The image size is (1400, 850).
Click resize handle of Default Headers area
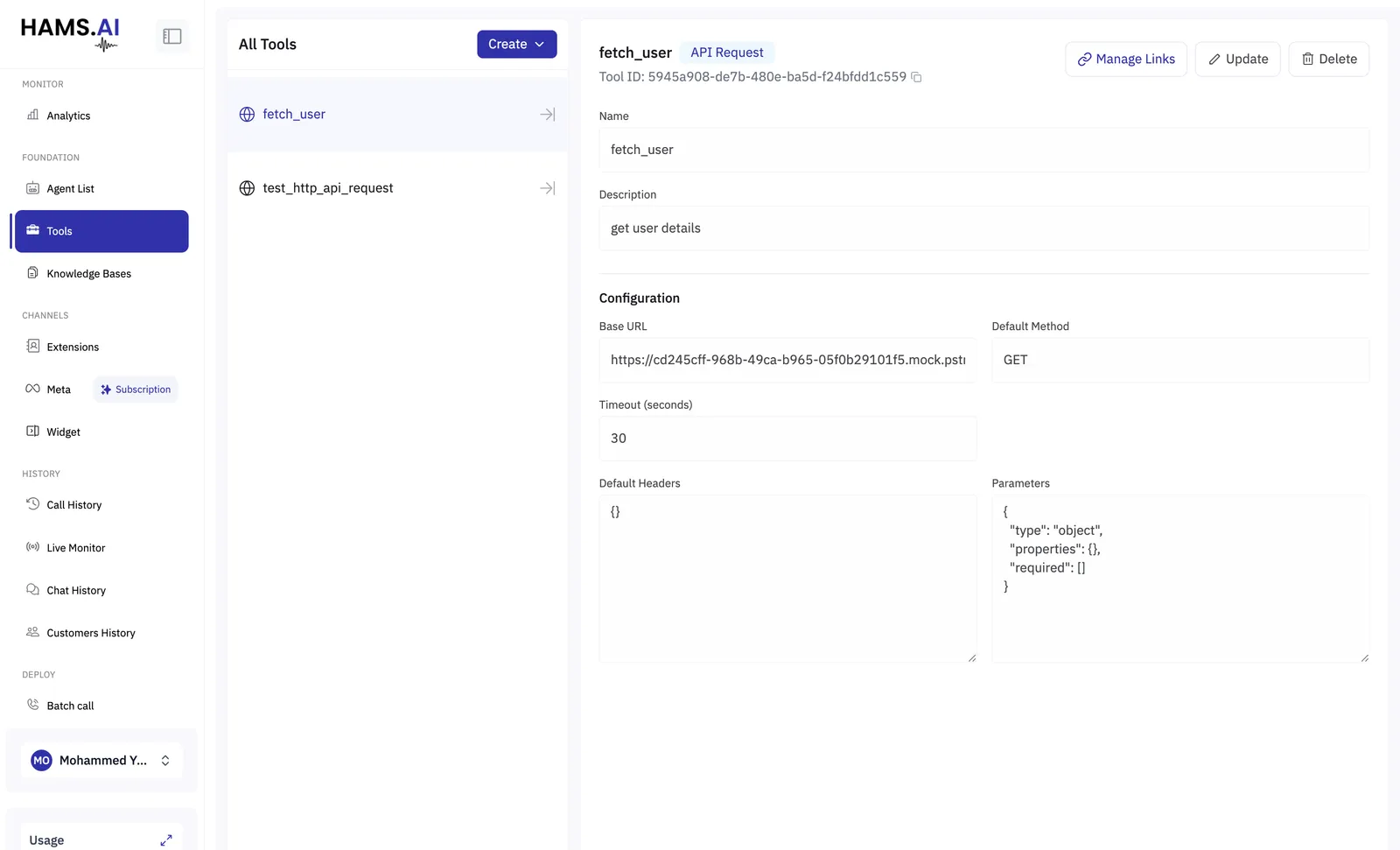[971, 657]
